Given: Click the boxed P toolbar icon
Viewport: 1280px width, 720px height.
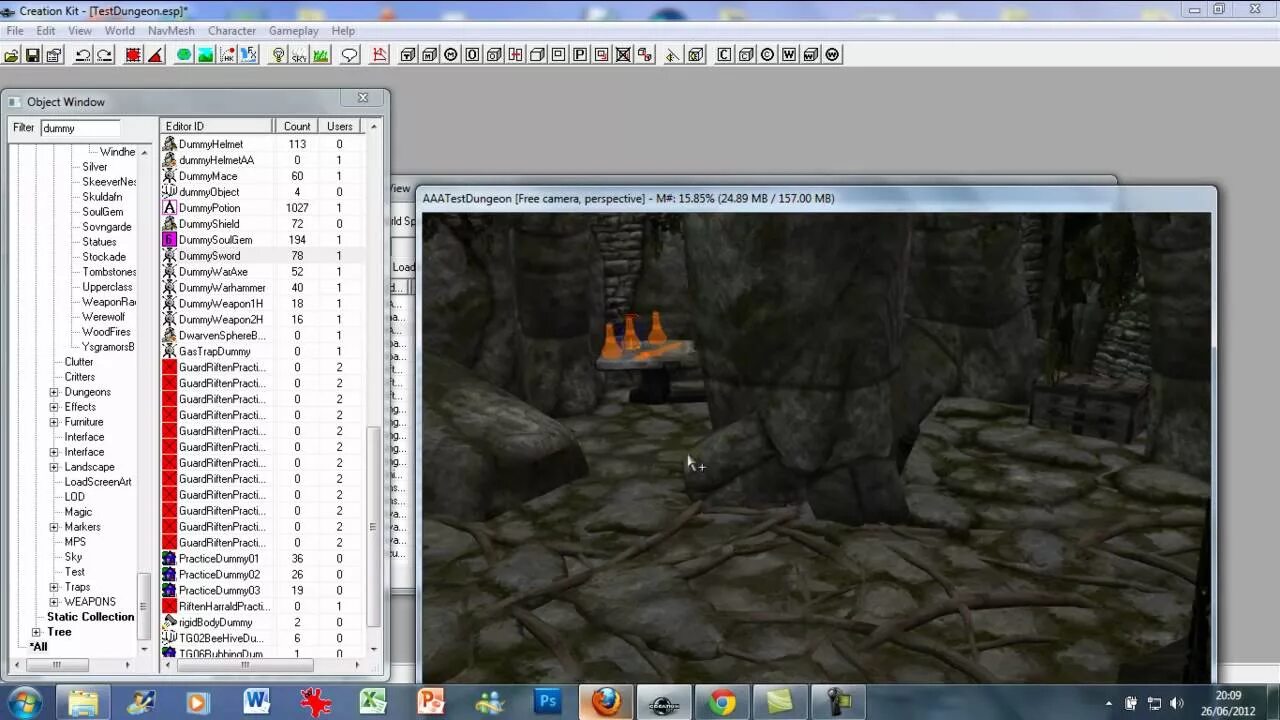Looking at the screenshot, I should point(580,55).
